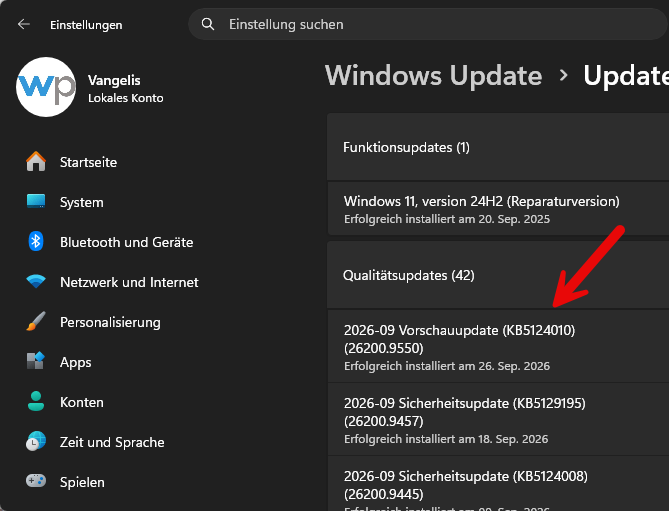Viewport: 669px width, 512px height.
Task: Click the Konten person icon
Action: (36, 401)
